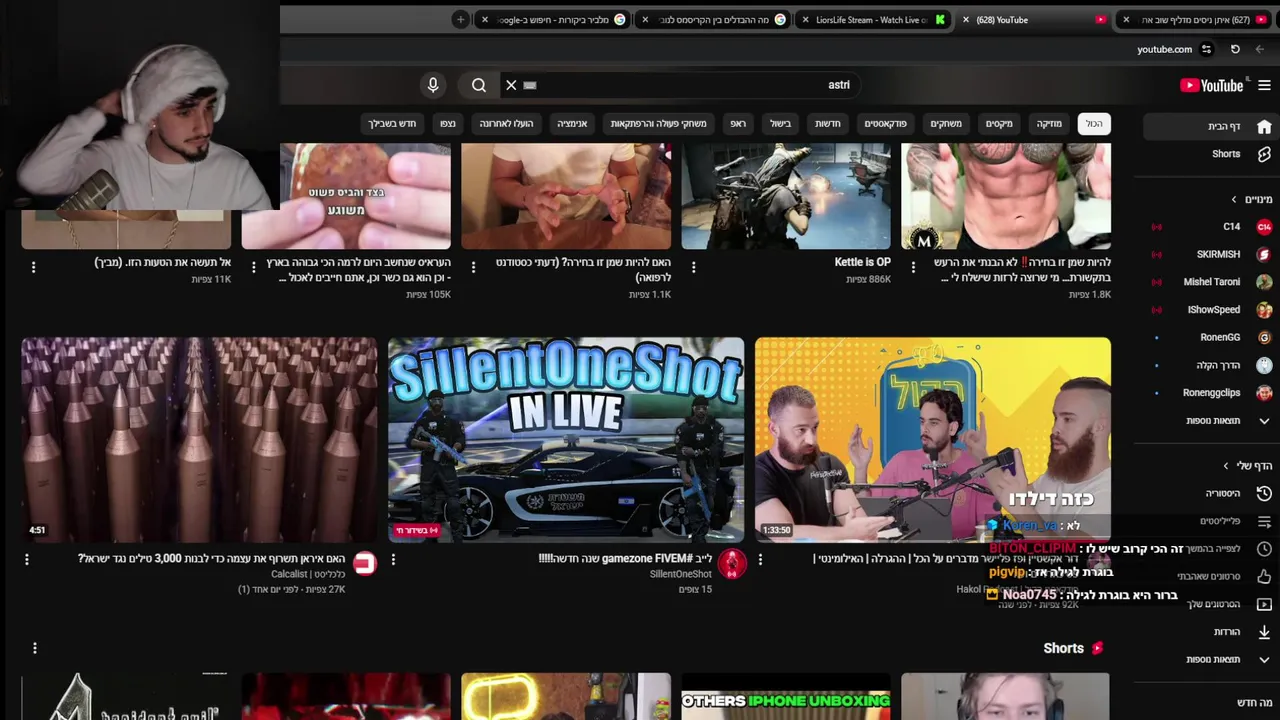Screen dimensions: 1280x720
Task: Reload the page with browser refresh
Action: [1235, 49]
